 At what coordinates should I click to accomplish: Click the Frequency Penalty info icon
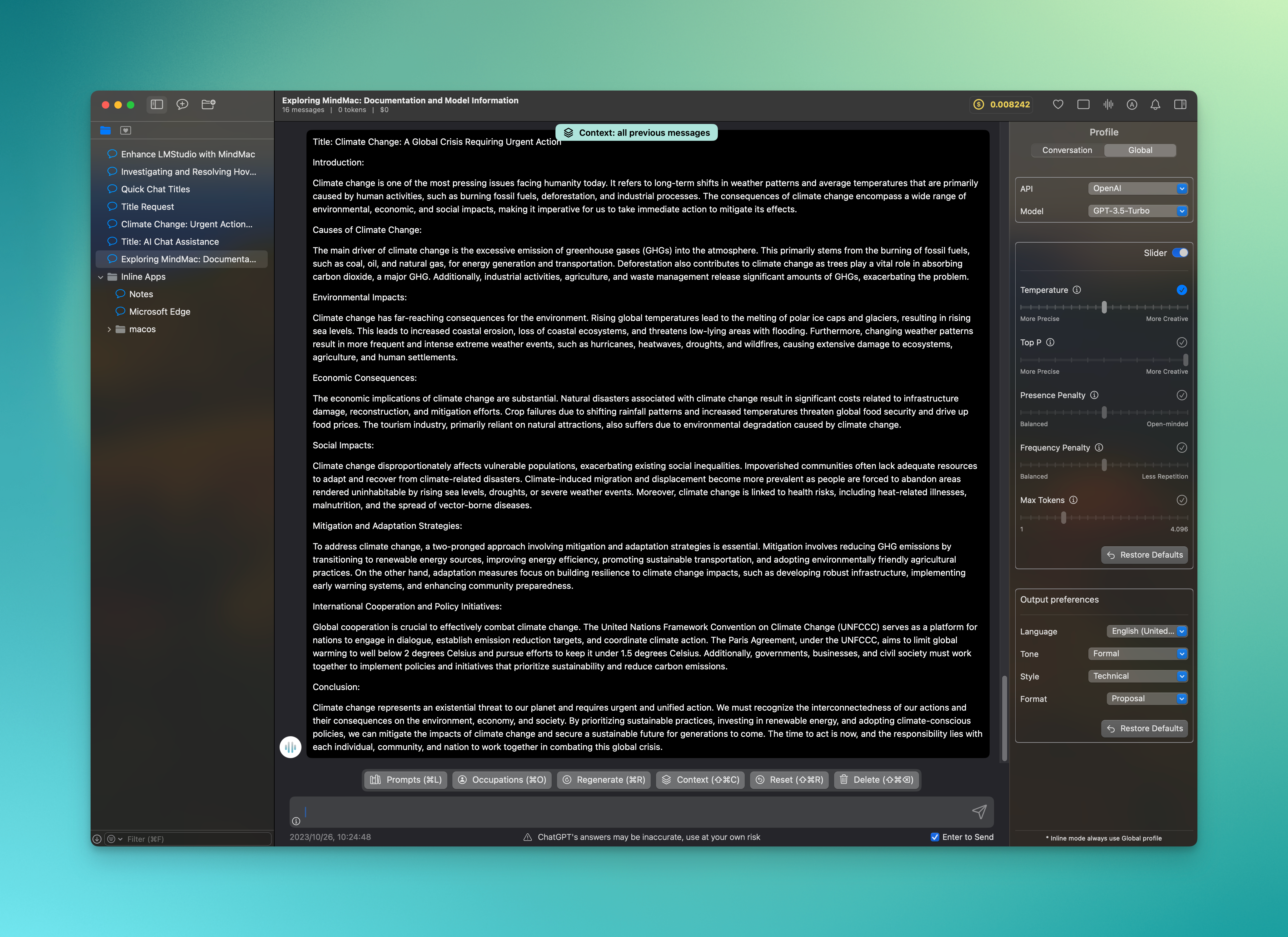[1099, 448]
